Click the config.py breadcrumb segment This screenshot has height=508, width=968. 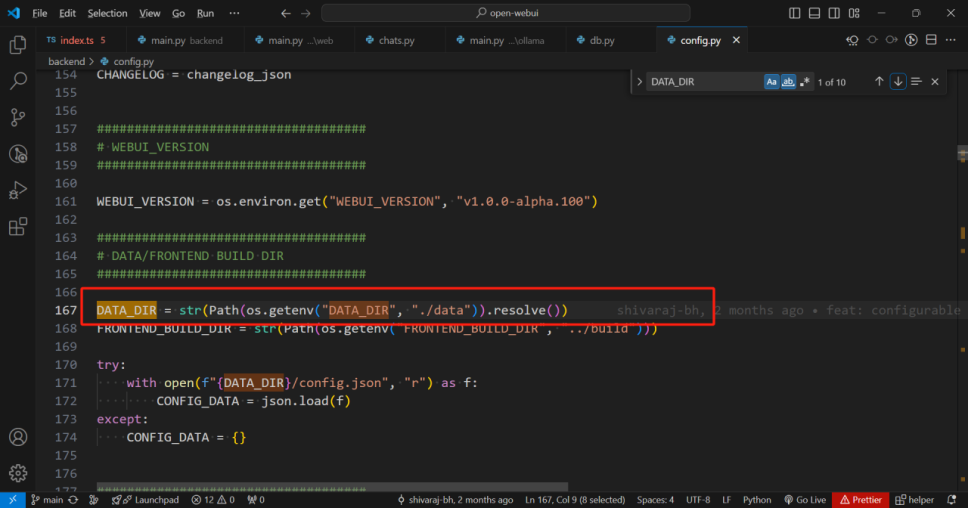point(127,61)
